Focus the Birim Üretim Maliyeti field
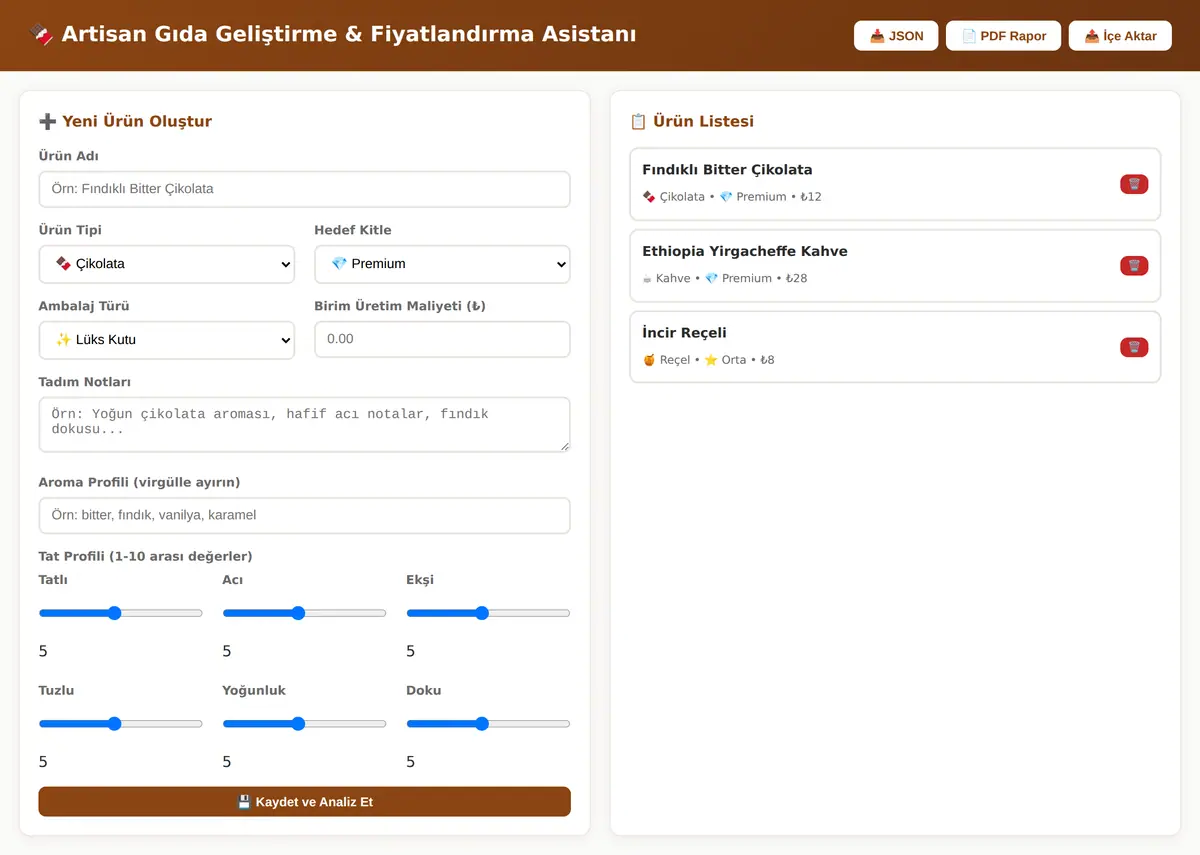Image resolution: width=1200 pixels, height=855 pixels. (x=442, y=339)
